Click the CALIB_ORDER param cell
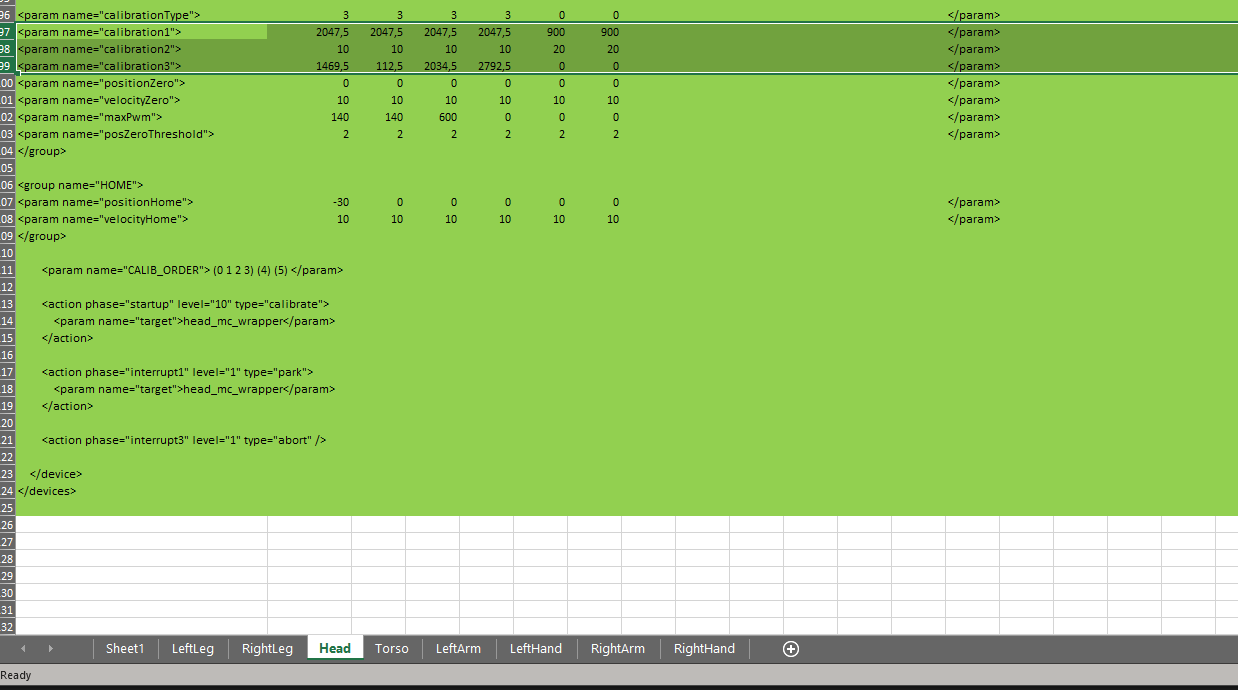This screenshot has height=690, width=1238. 192,270
